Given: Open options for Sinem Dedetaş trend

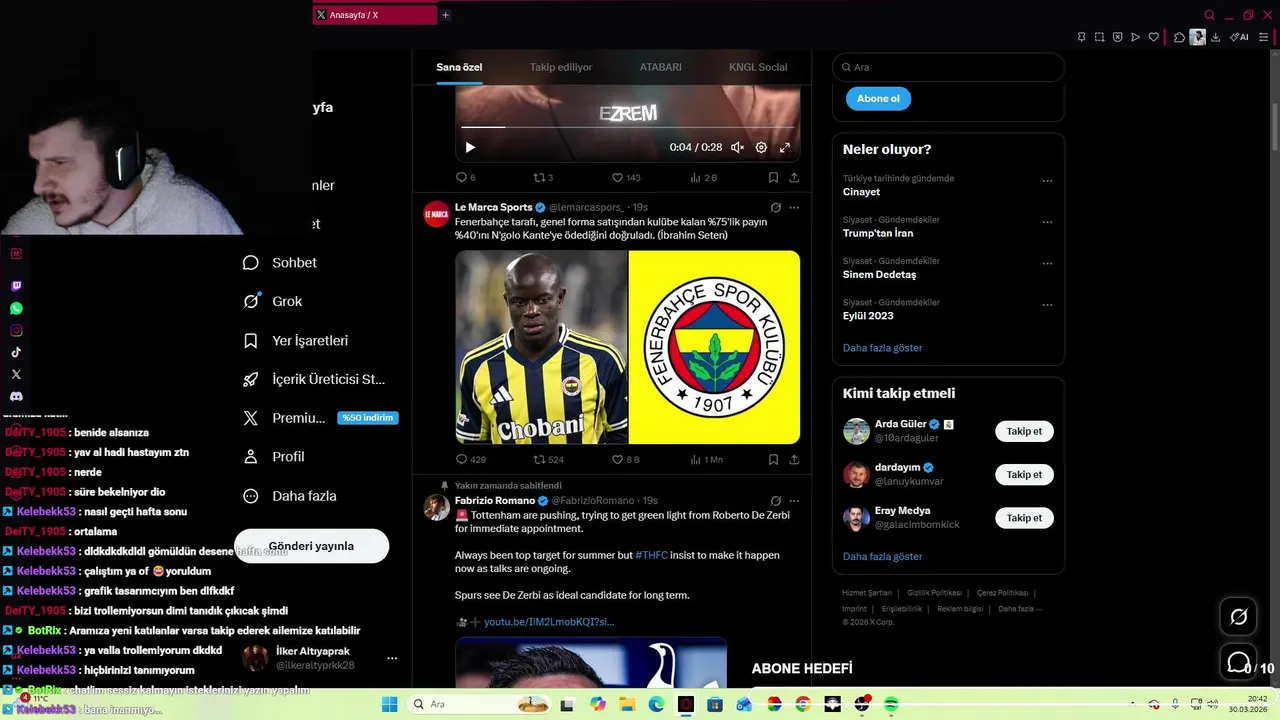Looking at the screenshot, I should point(1047,264).
